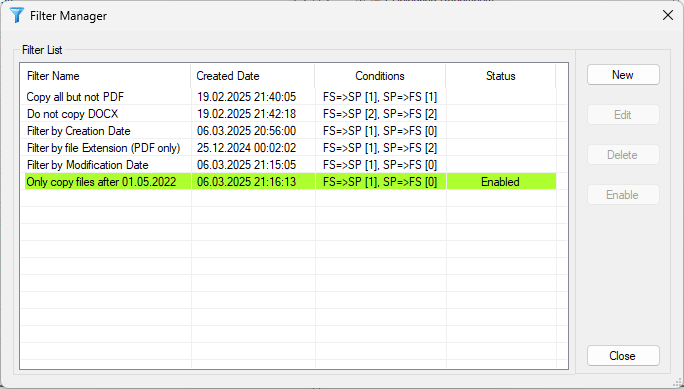Screen dimensions: 684x389
Task: Click conditions cell of 'Do not copy DOCX'
Action: click(380, 114)
